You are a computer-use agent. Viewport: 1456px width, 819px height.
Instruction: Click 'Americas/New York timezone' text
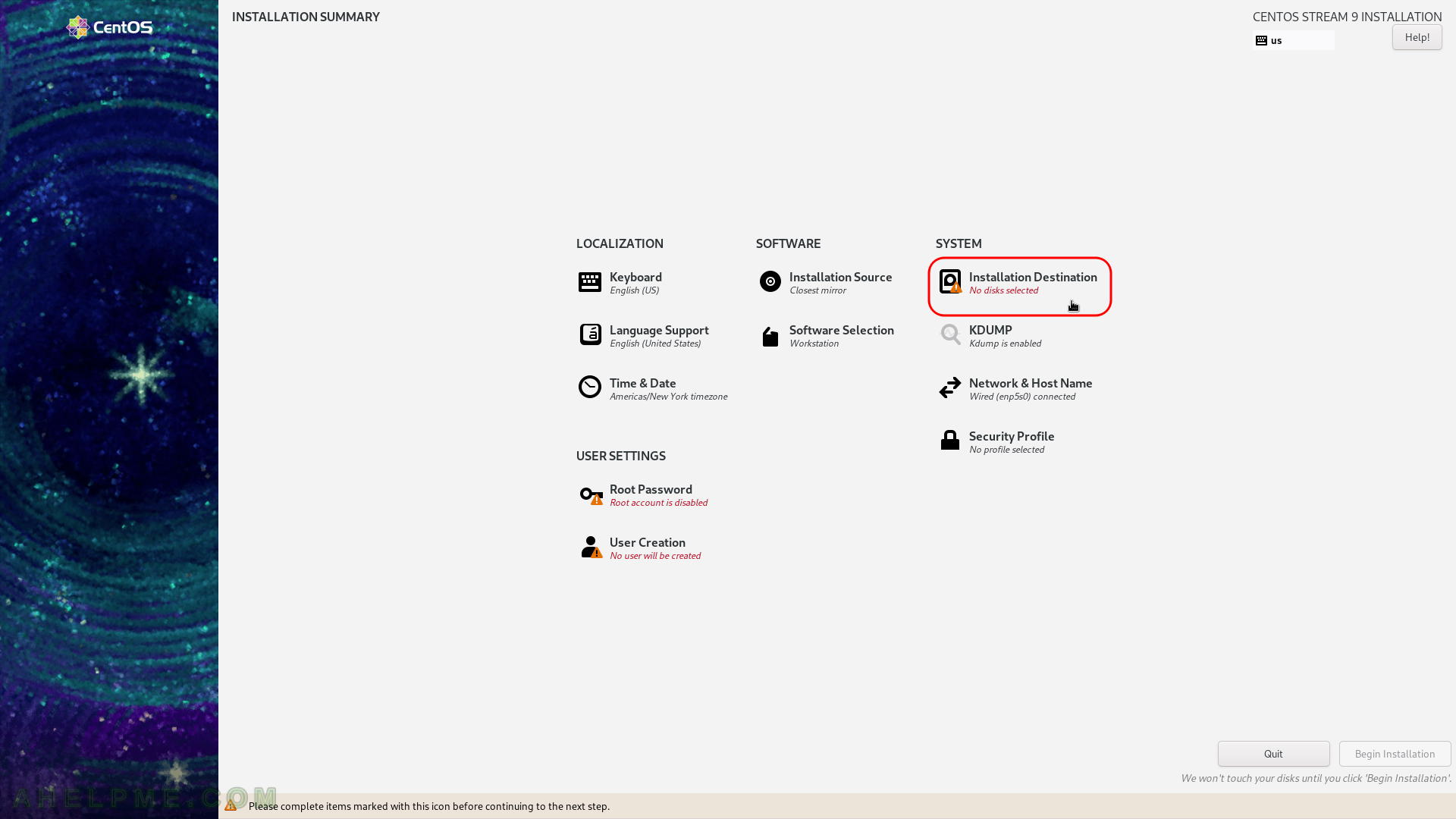pos(668,397)
